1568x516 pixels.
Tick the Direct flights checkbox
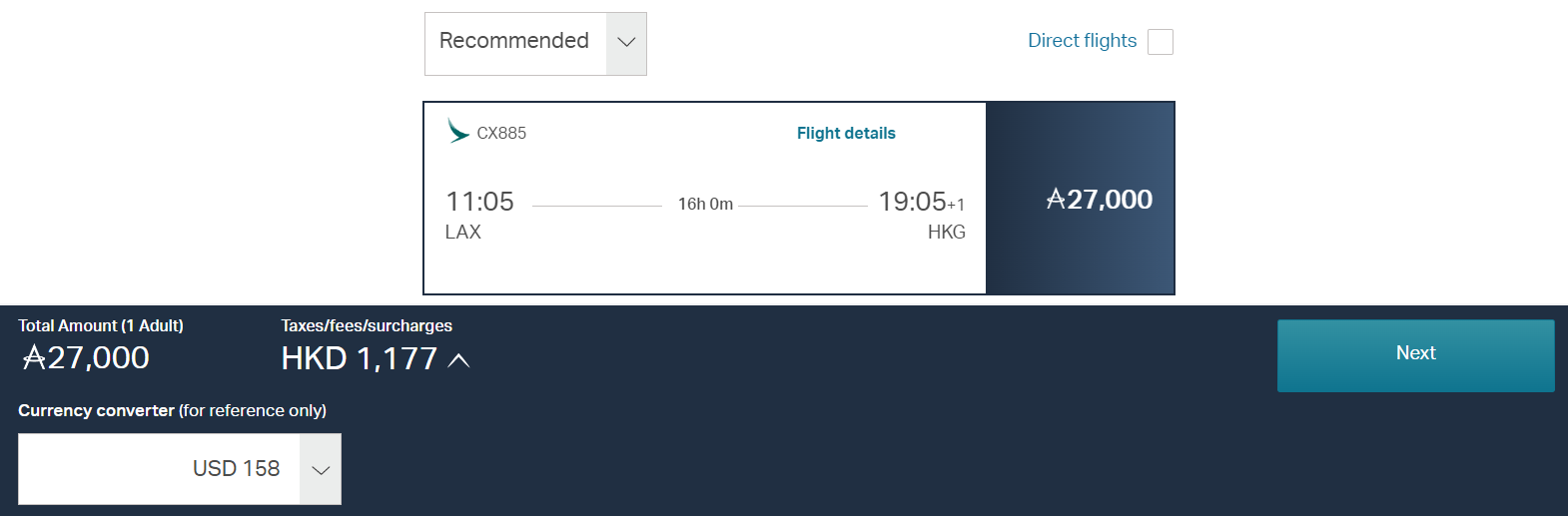click(x=1161, y=42)
